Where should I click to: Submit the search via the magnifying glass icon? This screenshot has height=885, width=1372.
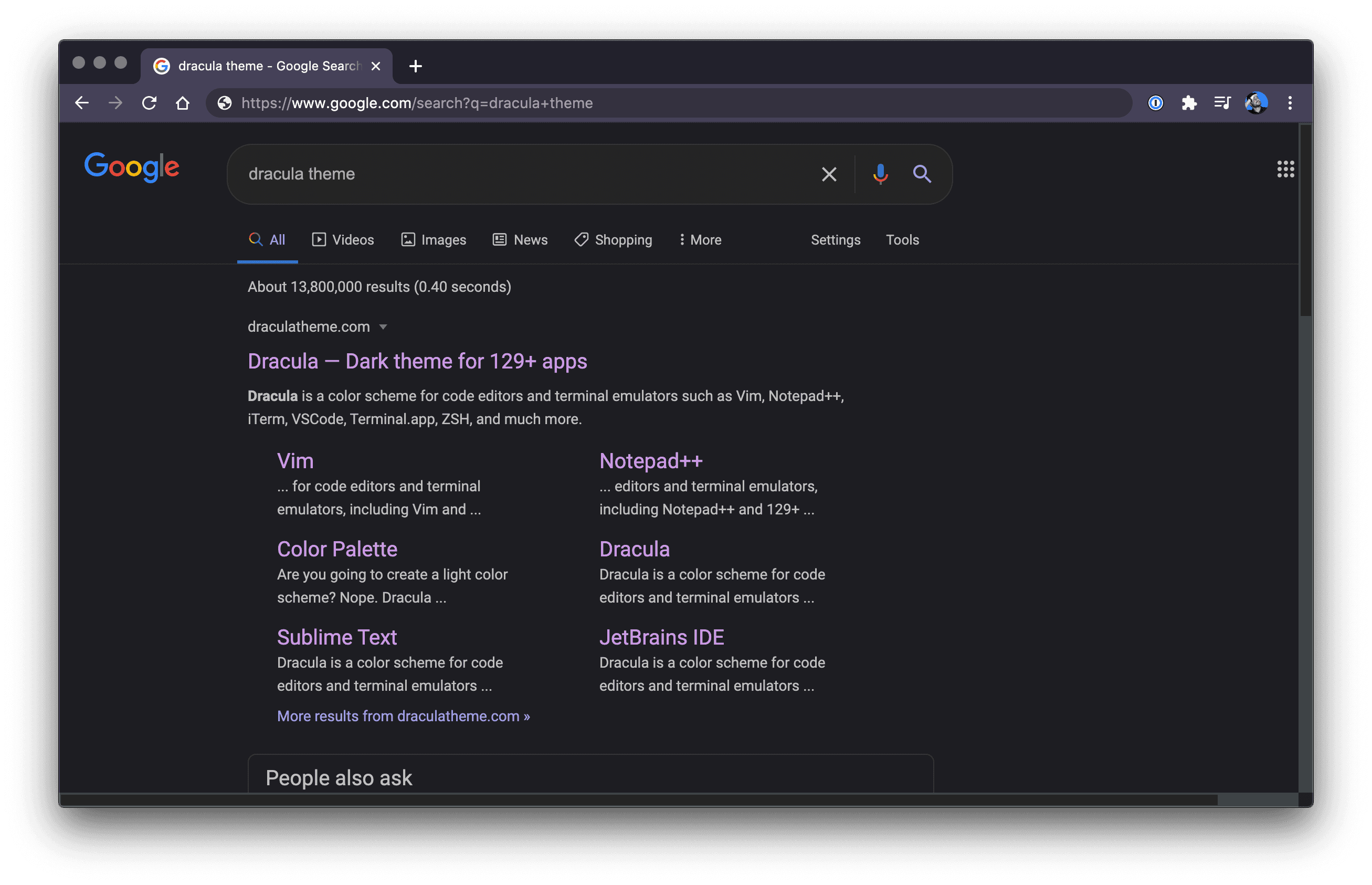[922, 174]
